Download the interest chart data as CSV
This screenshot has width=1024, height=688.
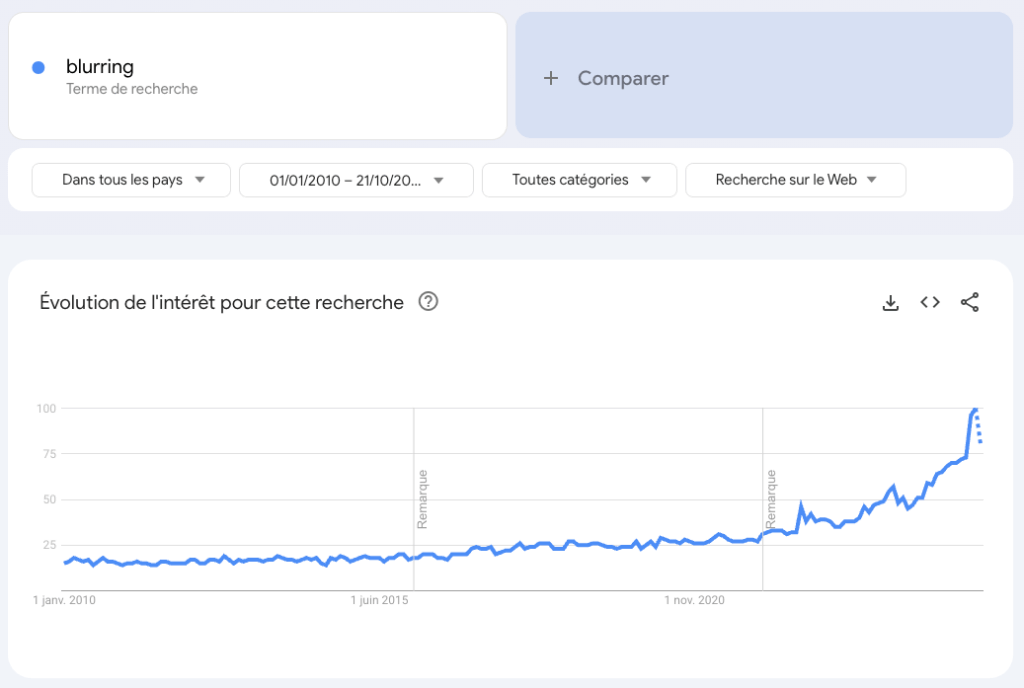tap(891, 302)
